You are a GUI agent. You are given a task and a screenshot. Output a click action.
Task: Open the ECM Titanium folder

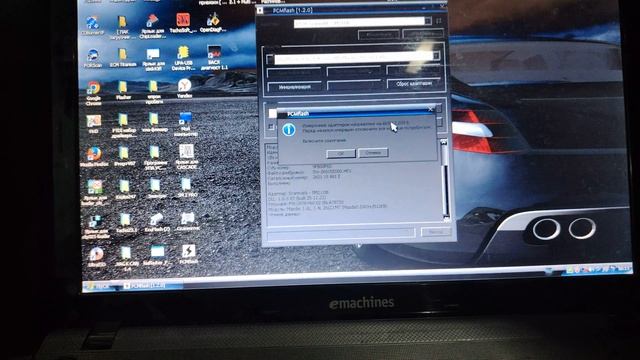click(122, 57)
